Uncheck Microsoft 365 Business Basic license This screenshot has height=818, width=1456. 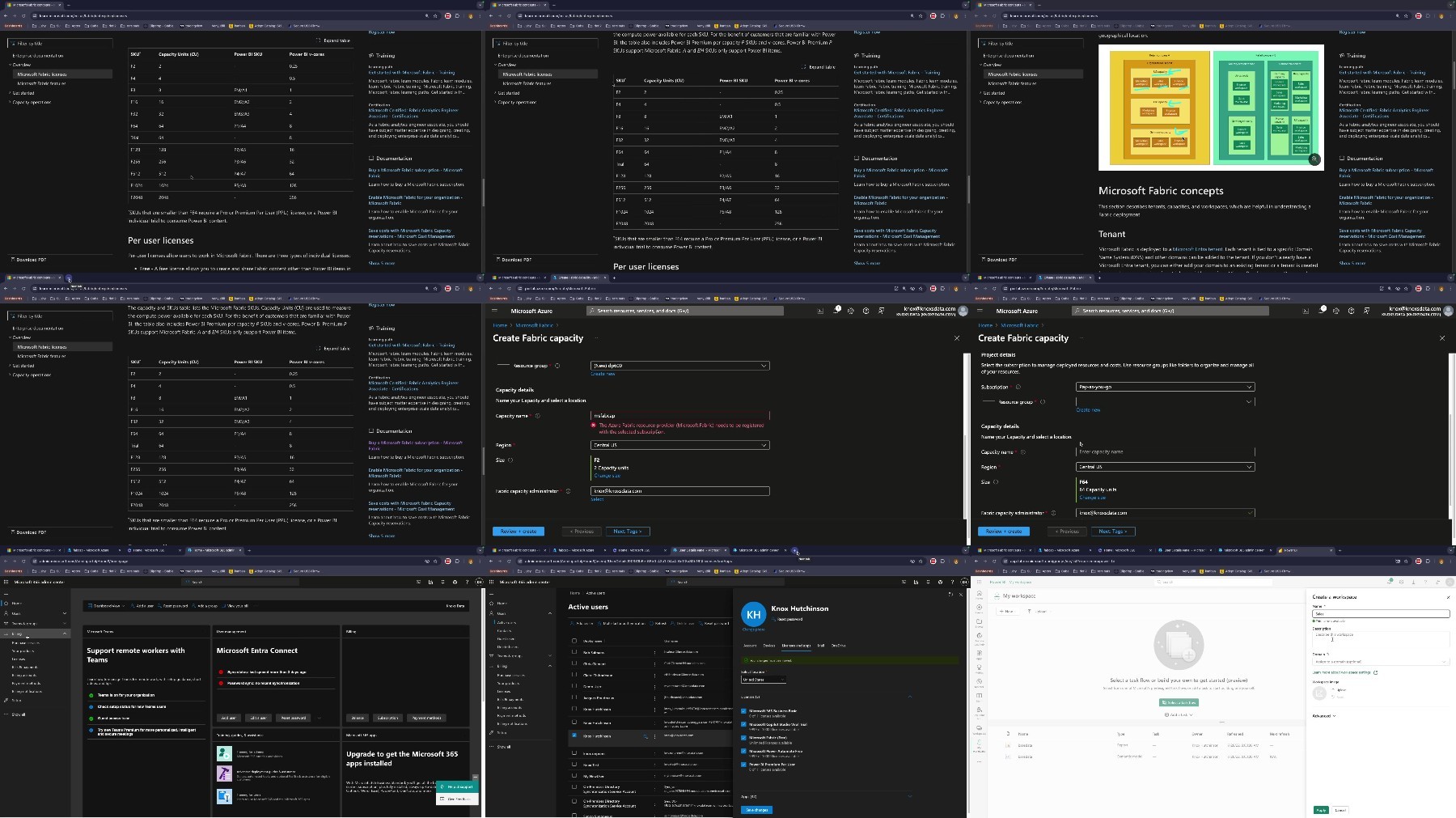[743, 711]
